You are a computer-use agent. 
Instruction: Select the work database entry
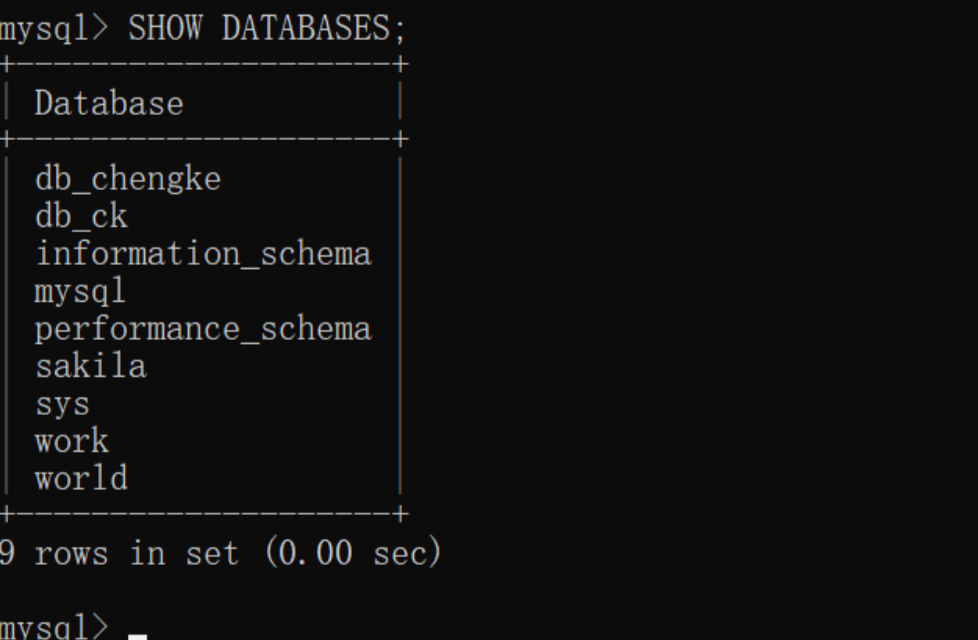(x=72, y=441)
